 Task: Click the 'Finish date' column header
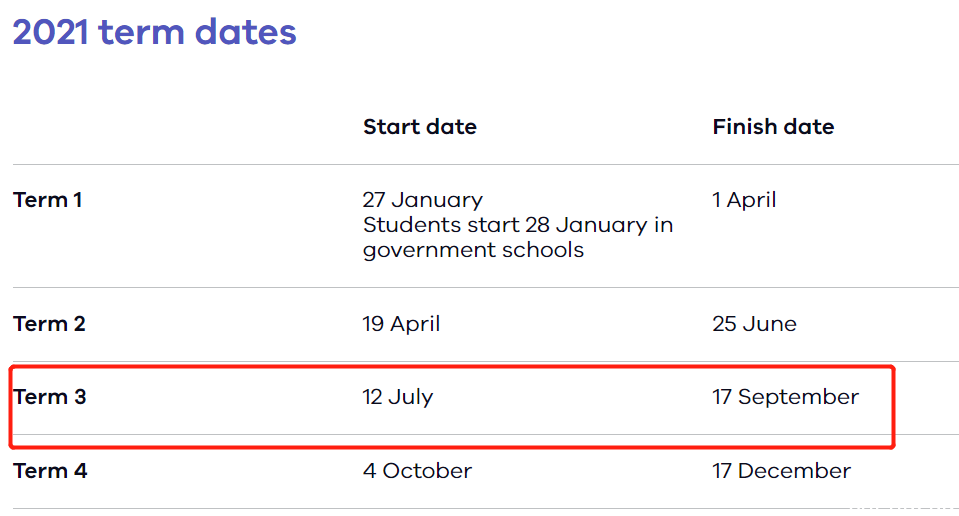coord(772,127)
